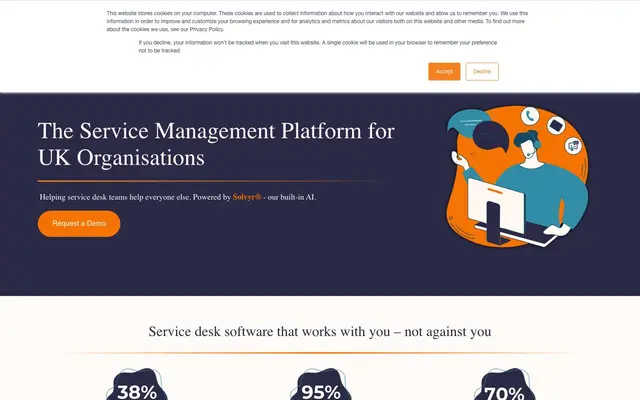Screen dimensions: 640x400
Task: Click the text "Service desk software that works with you"
Action: pos(269,331)
